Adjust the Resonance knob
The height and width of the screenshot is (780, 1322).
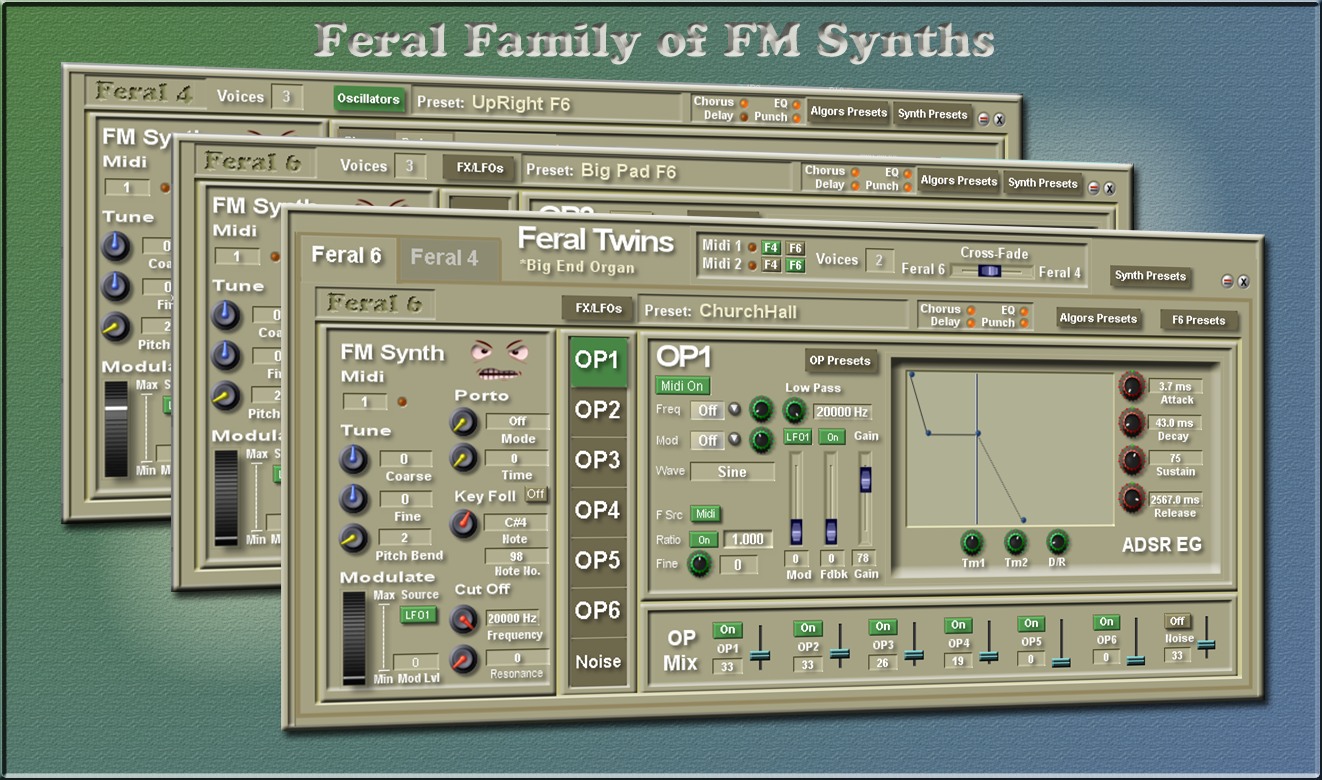point(462,658)
